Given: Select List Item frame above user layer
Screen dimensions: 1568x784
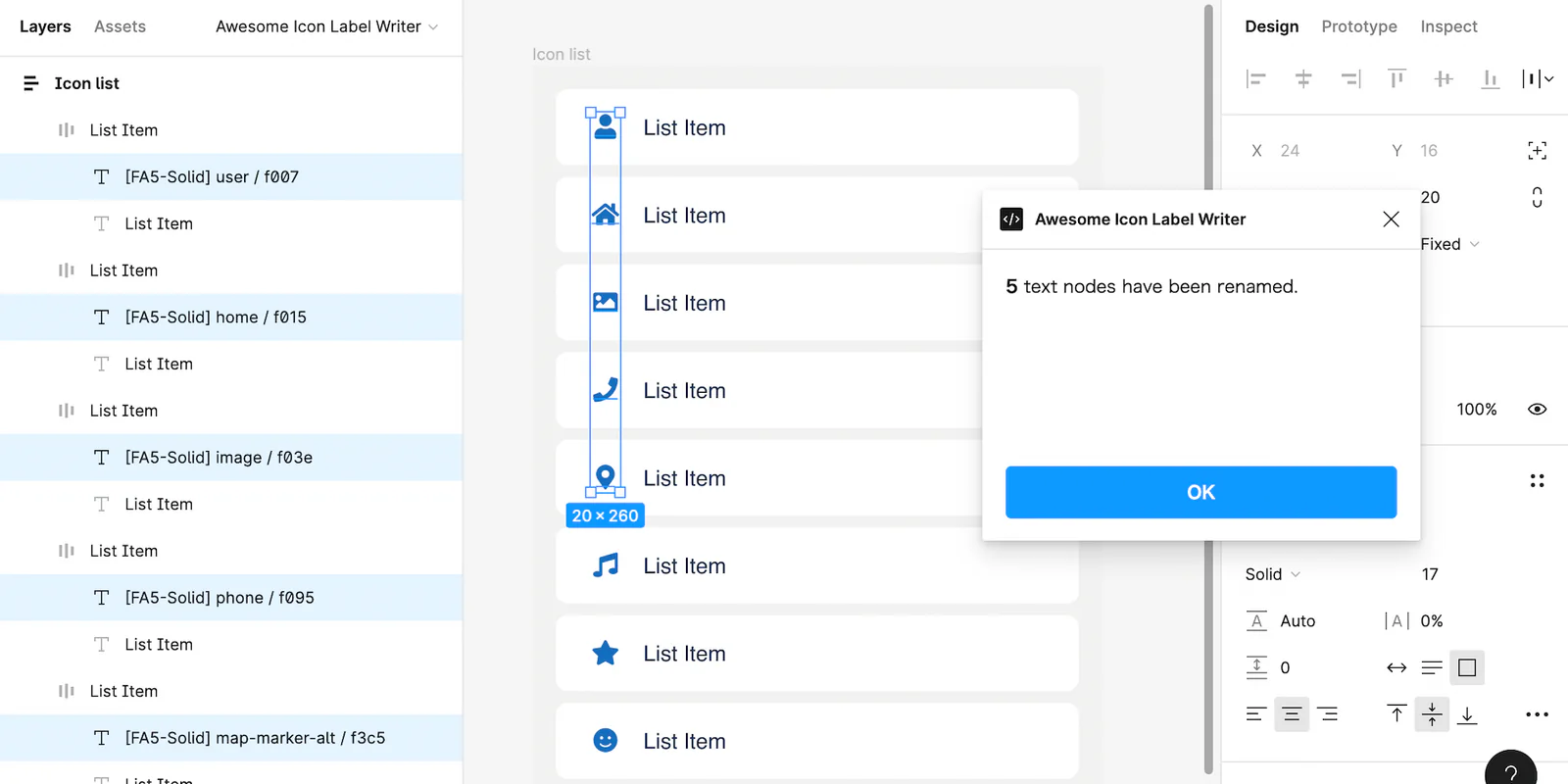Looking at the screenshot, I should [231, 129].
